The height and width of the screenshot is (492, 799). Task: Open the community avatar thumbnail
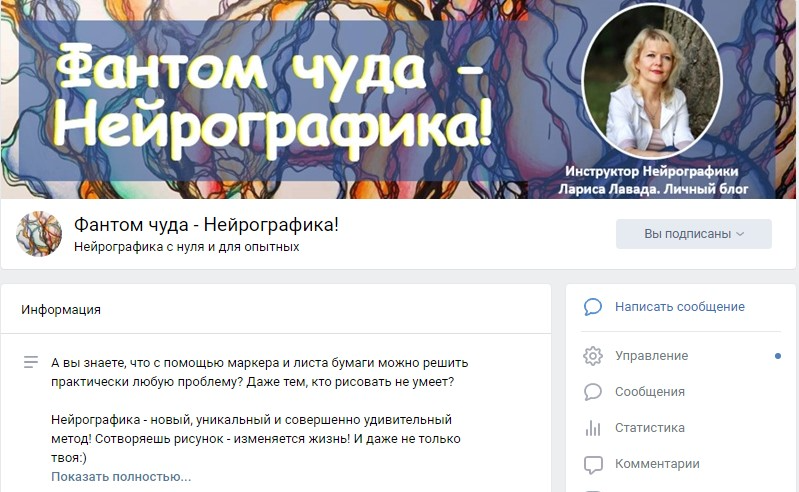tap(39, 234)
